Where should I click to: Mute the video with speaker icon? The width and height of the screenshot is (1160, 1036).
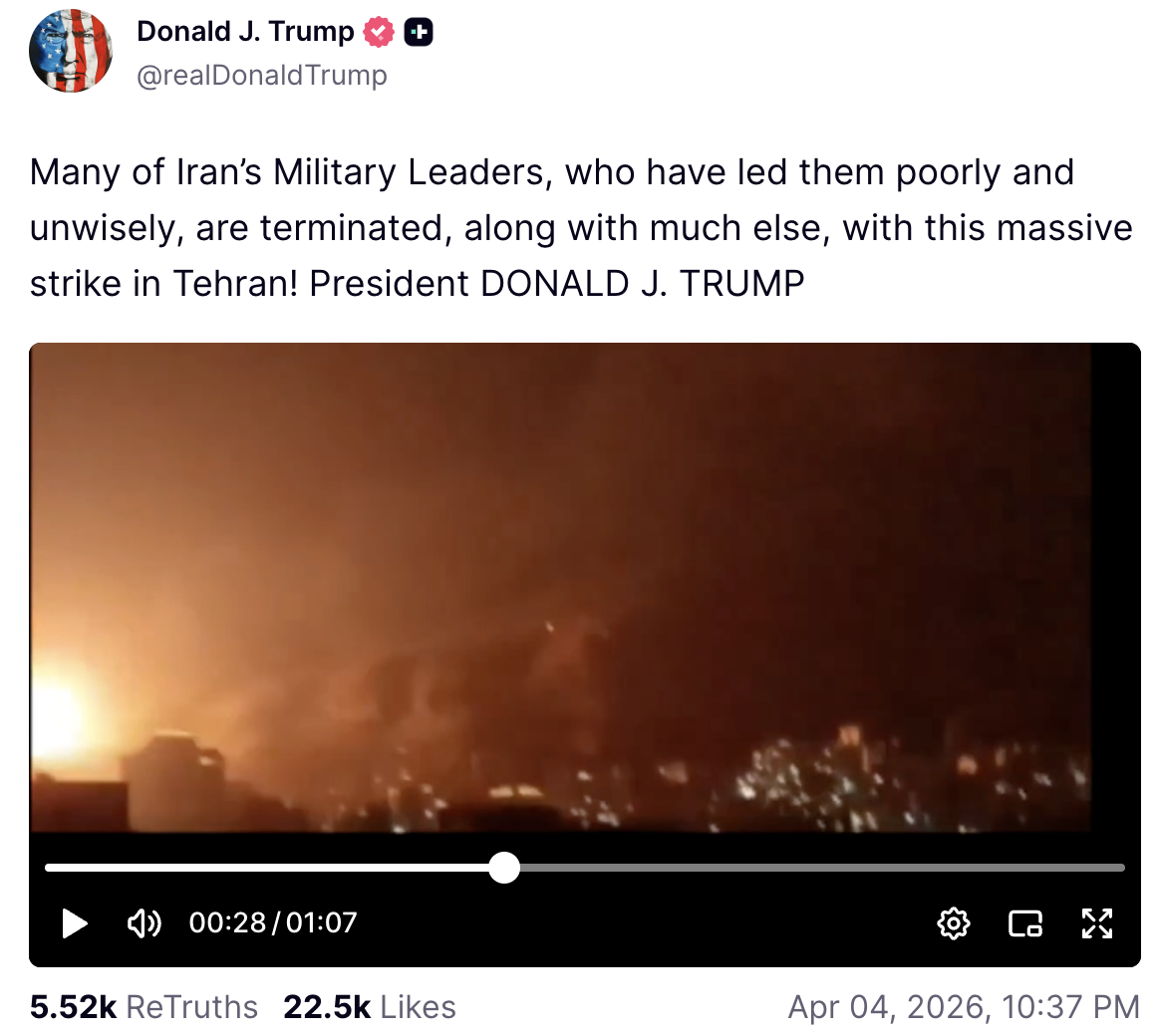(145, 923)
